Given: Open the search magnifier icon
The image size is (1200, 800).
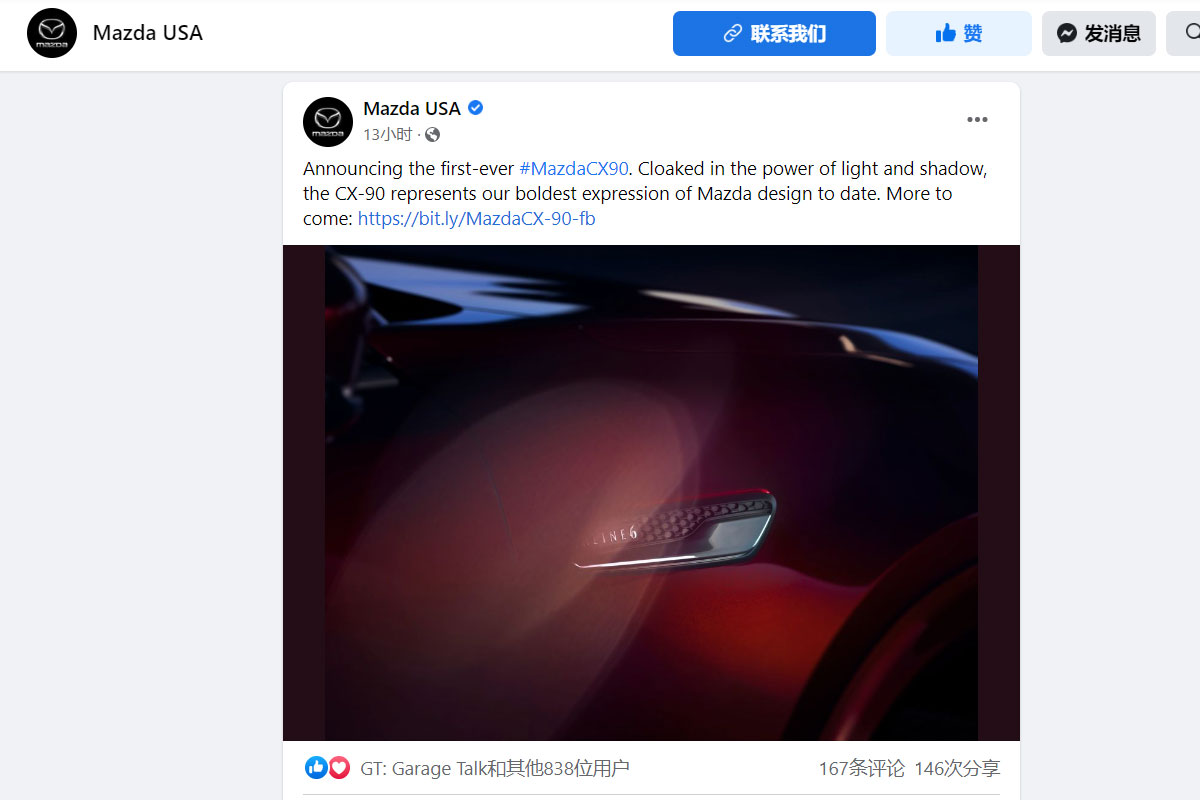Looking at the screenshot, I should [1189, 33].
